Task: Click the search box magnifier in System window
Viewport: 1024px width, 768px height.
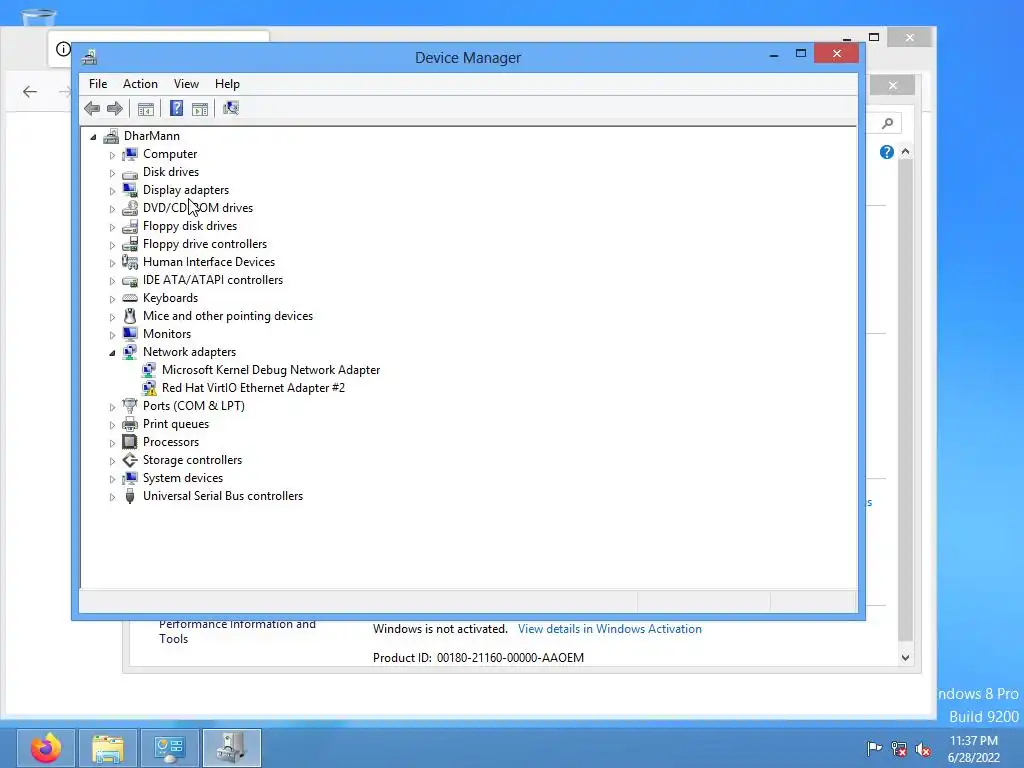Action: [x=888, y=123]
